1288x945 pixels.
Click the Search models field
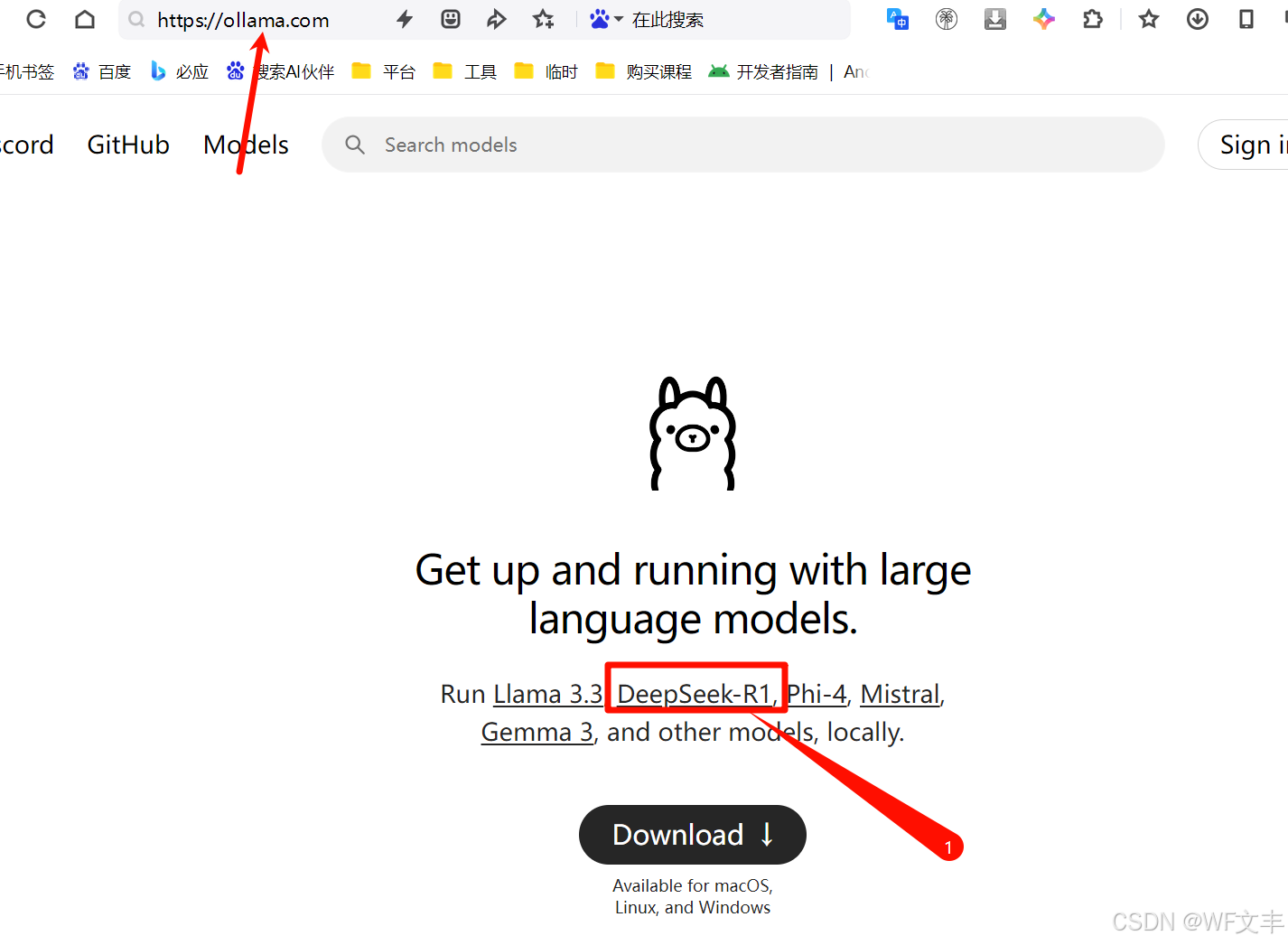[x=742, y=145]
